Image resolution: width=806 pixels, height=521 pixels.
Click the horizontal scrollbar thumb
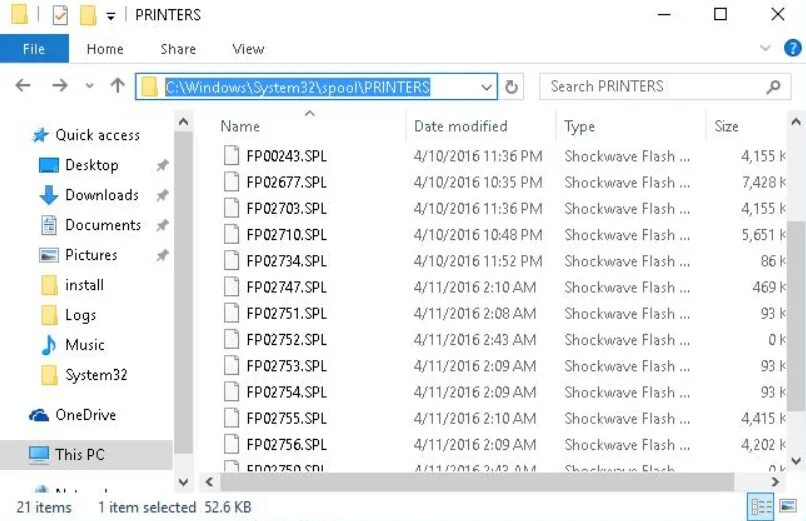[477, 482]
